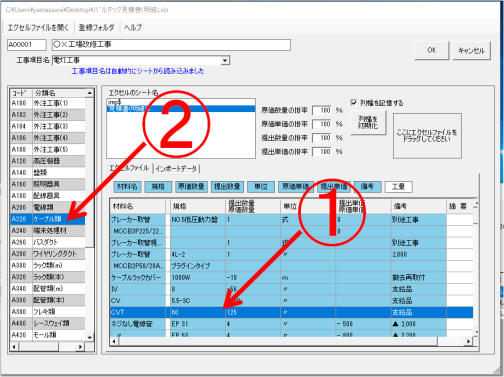Click the ここにエクセルファイルをドラッグしてください drop area
Screen dimensions: 504x377
tap(427, 136)
